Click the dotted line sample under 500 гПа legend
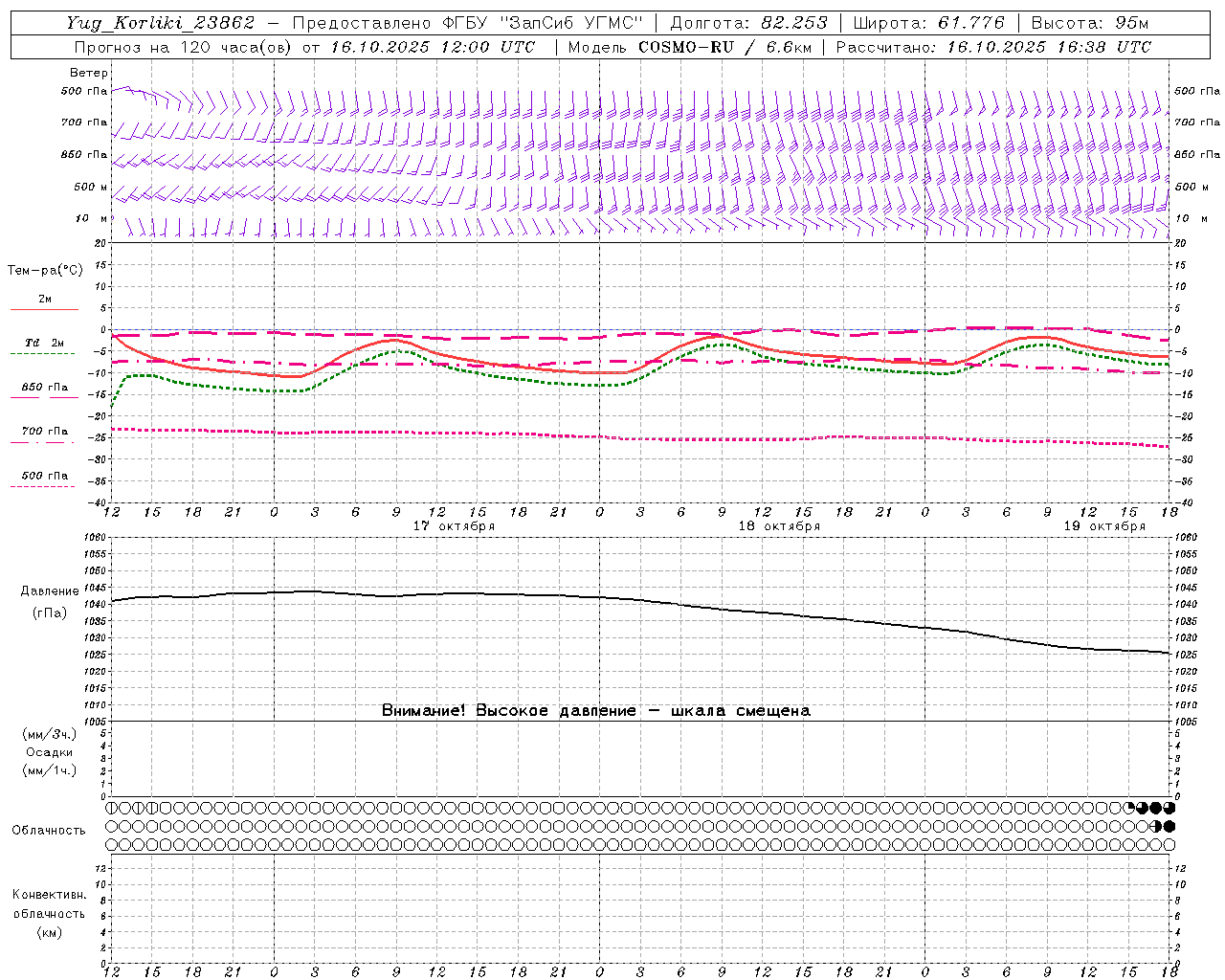This screenshot has width=1225, height=980. pyautogui.click(x=43, y=486)
